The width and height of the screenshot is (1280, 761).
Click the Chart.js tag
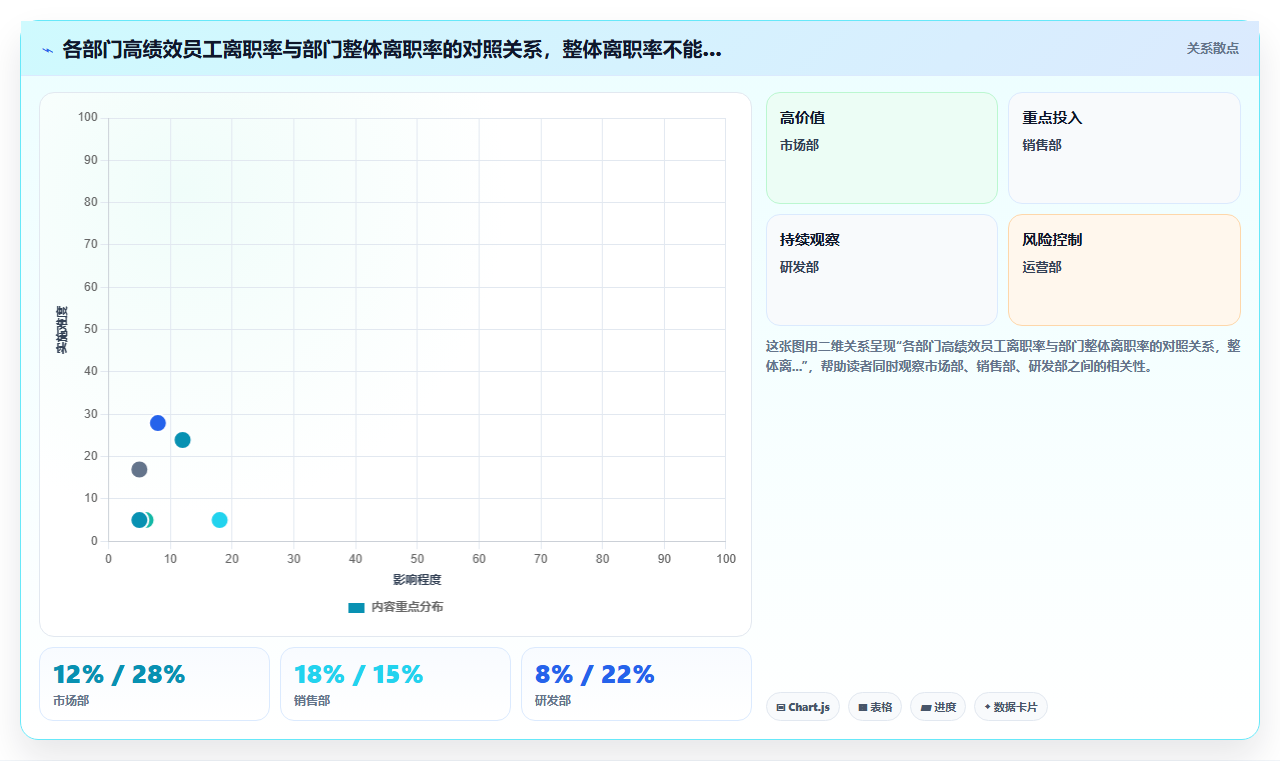point(803,707)
